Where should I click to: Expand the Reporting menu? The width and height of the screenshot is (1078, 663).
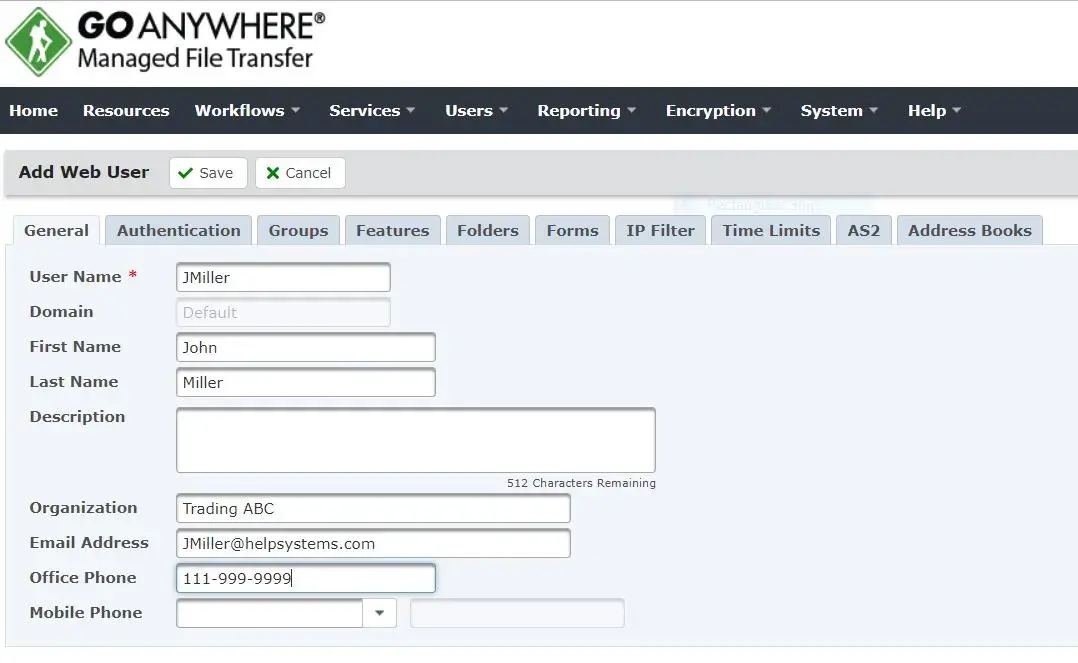[x=586, y=111]
